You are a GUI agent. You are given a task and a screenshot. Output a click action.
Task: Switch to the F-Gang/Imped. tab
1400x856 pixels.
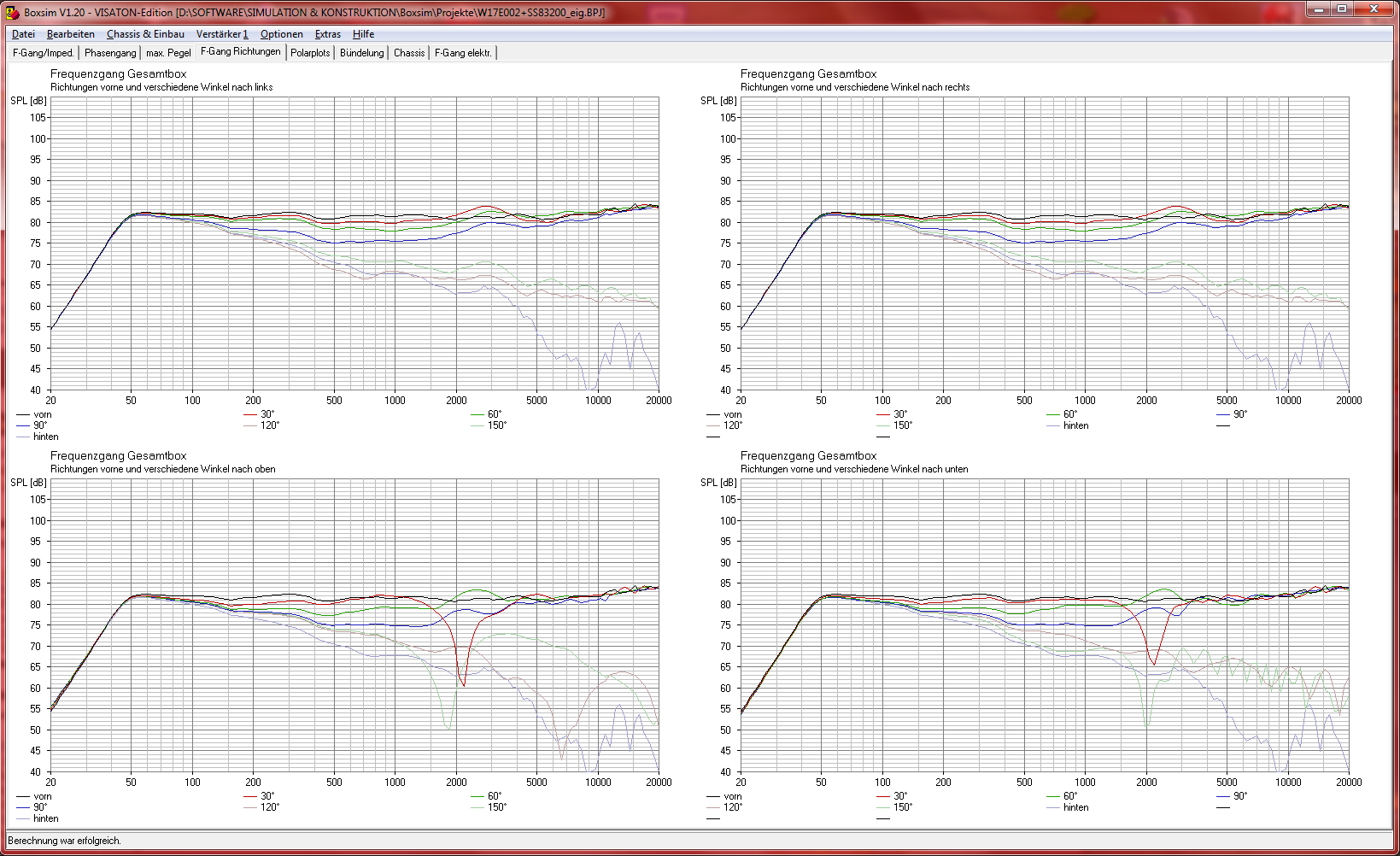[44, 53]
